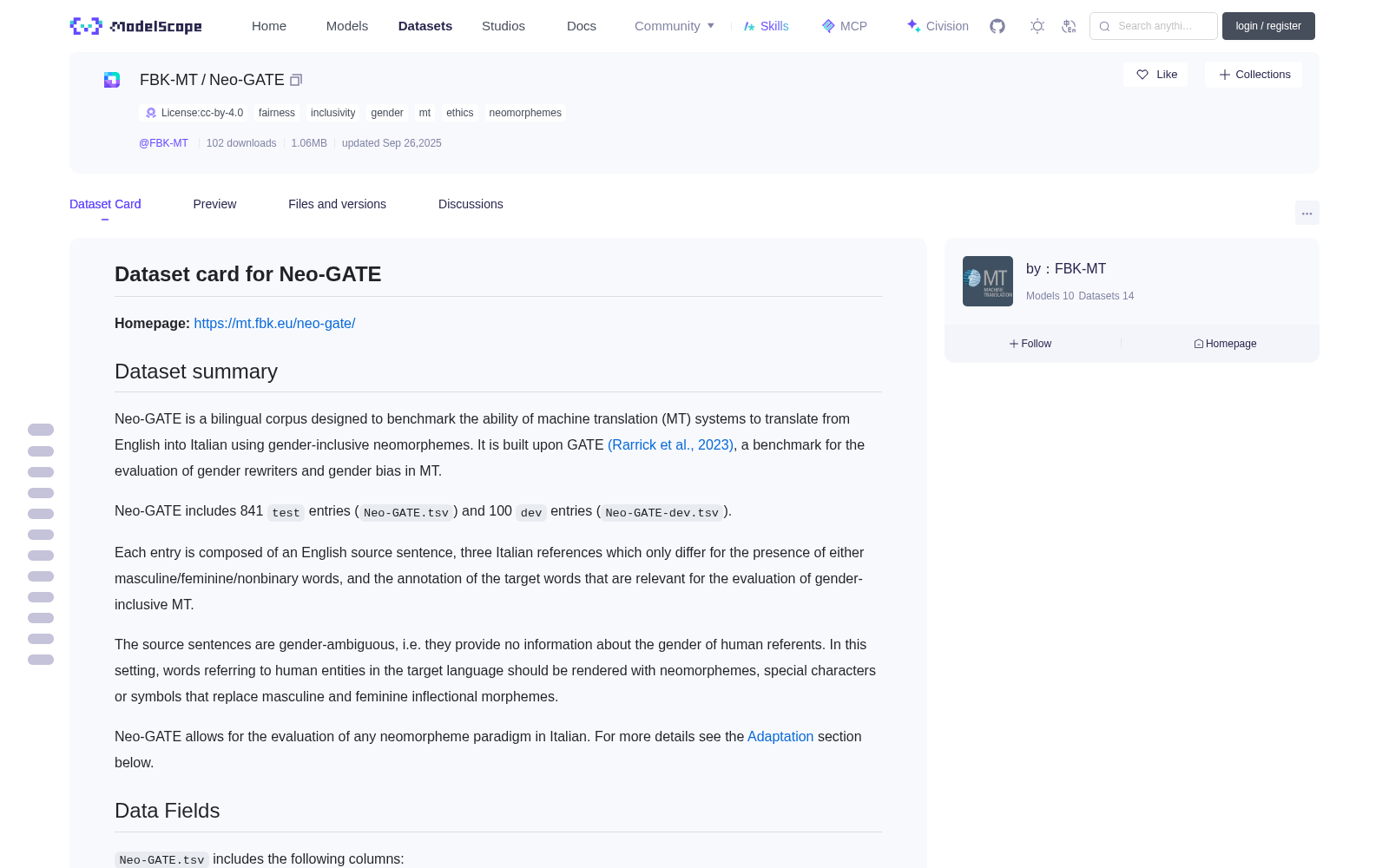Click 'Models 10' in the author card
The height and width of the screenshot is (868, 1389).
point(1050,296)
